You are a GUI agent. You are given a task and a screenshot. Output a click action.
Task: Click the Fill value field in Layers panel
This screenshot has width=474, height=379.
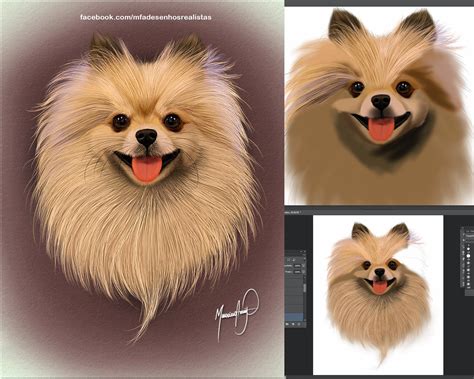[x=297, y=272]
